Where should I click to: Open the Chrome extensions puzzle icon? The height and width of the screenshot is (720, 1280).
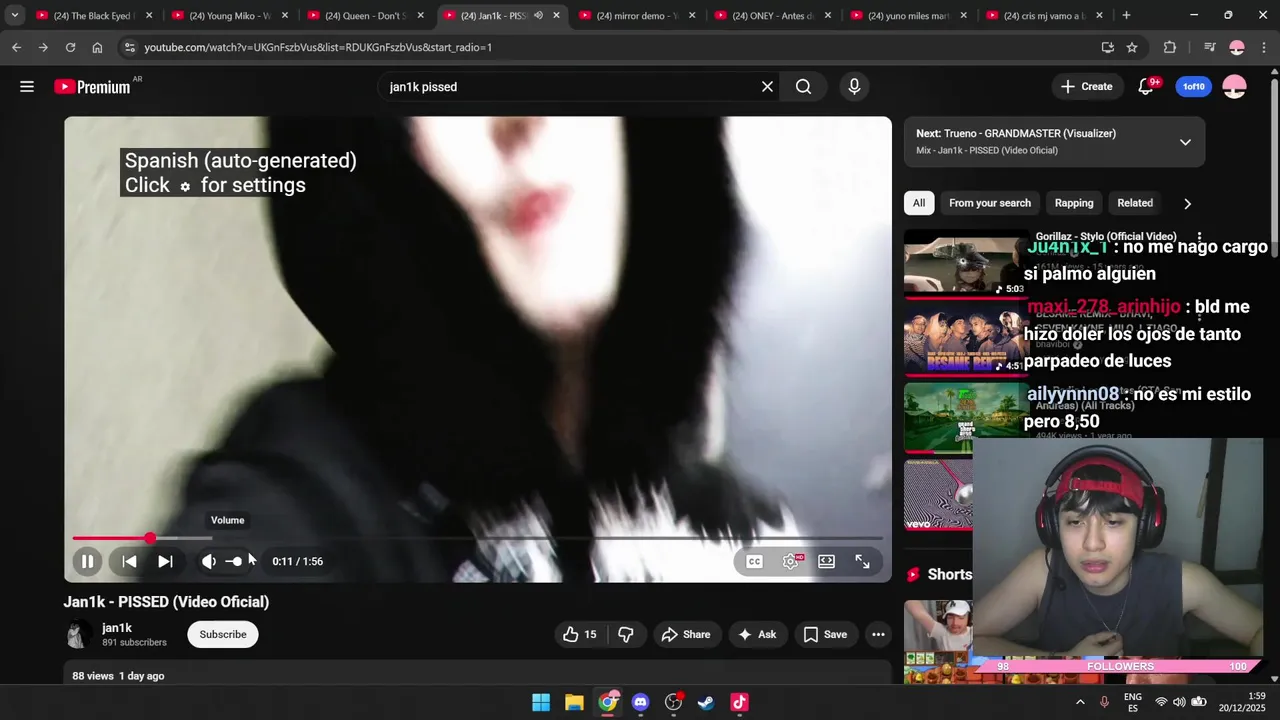pyautogui.click(x=1170, y=48)
